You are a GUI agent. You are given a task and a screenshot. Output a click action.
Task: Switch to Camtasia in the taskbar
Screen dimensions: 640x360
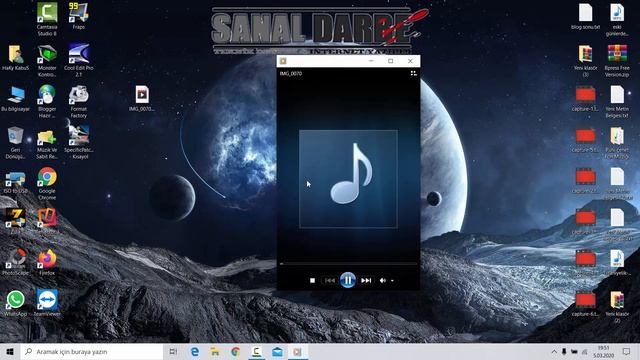256,351
